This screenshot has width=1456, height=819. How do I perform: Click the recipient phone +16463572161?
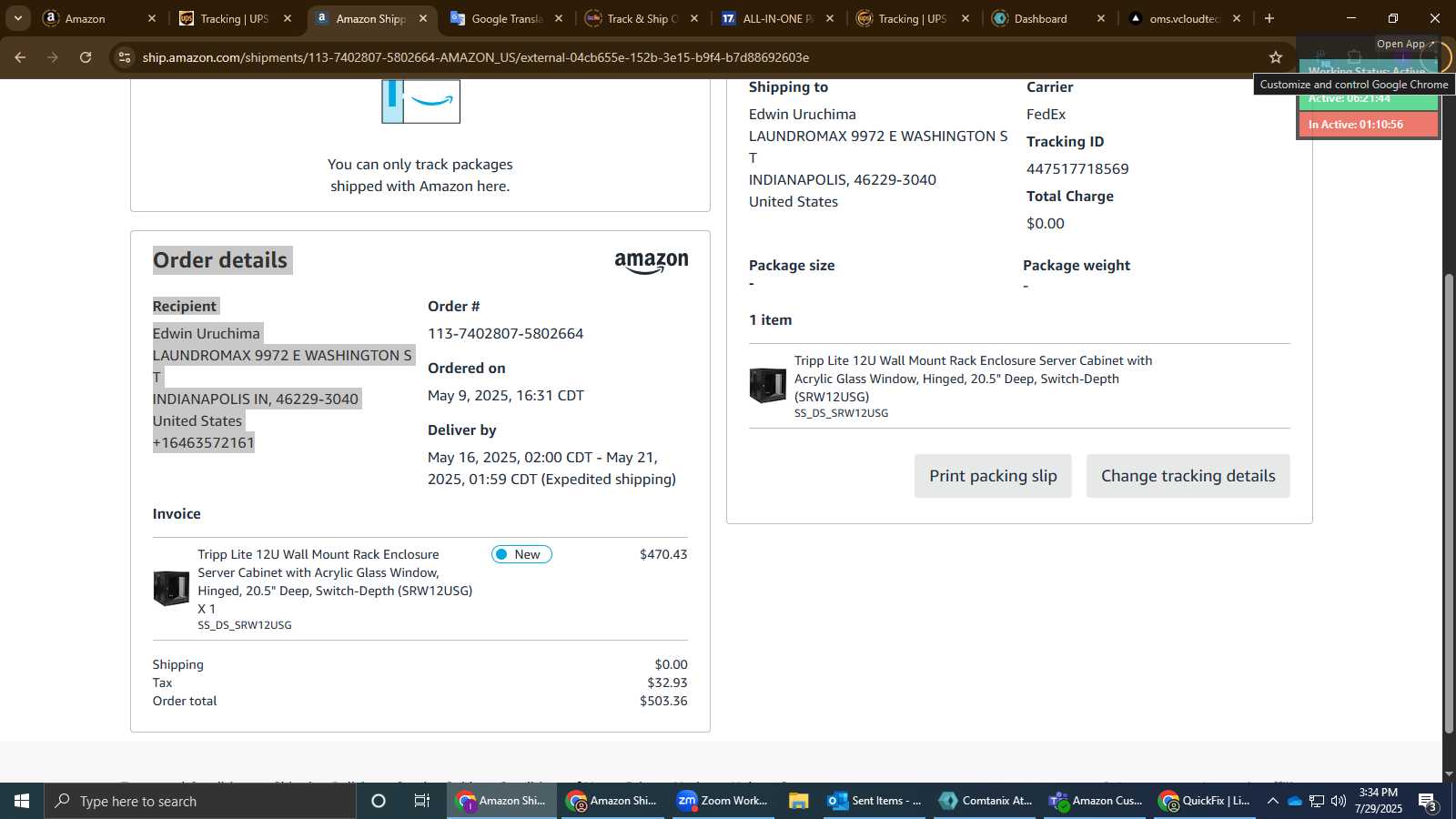204,442
